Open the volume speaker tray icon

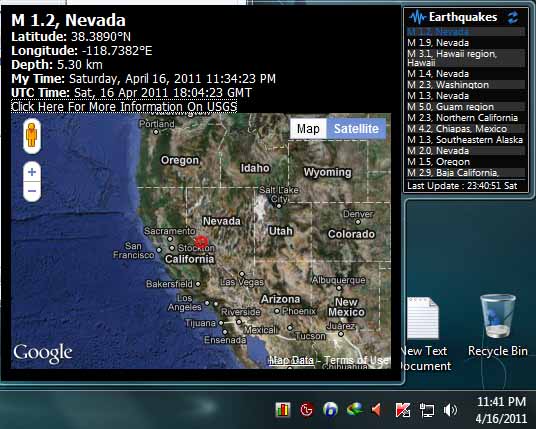pyautogui.click(x=450, y=410)
